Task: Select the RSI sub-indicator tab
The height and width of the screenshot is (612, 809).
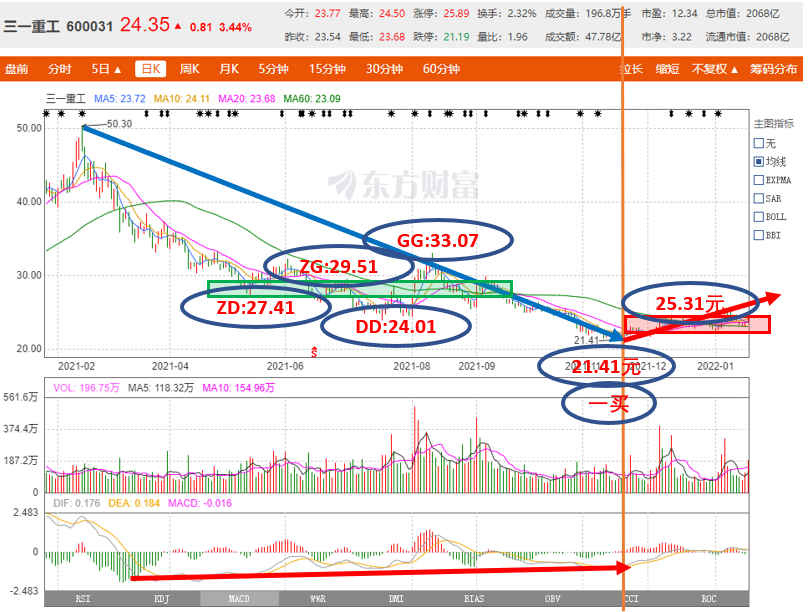Action: (x=83, y=599)
